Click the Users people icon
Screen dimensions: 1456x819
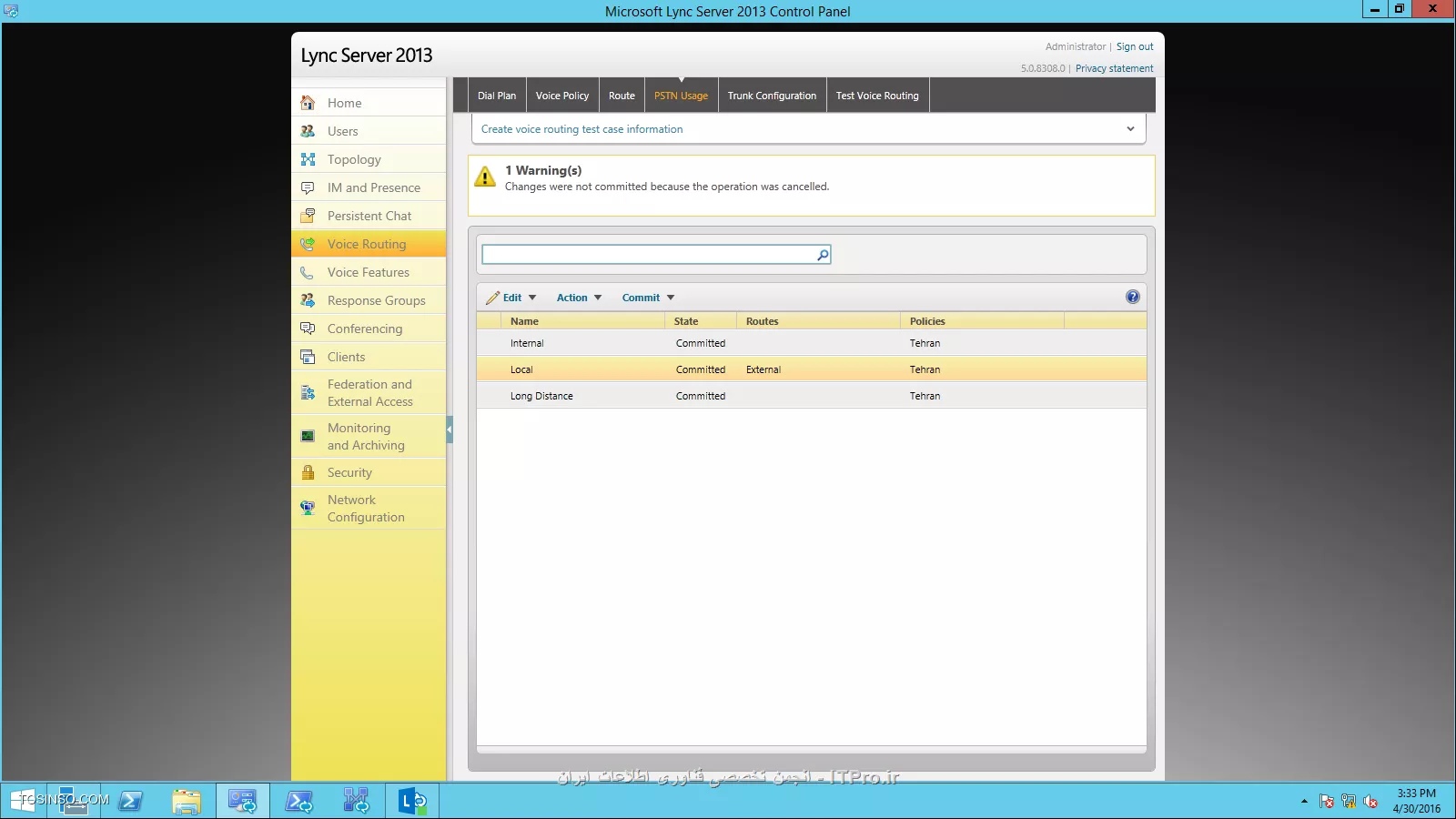308,131
